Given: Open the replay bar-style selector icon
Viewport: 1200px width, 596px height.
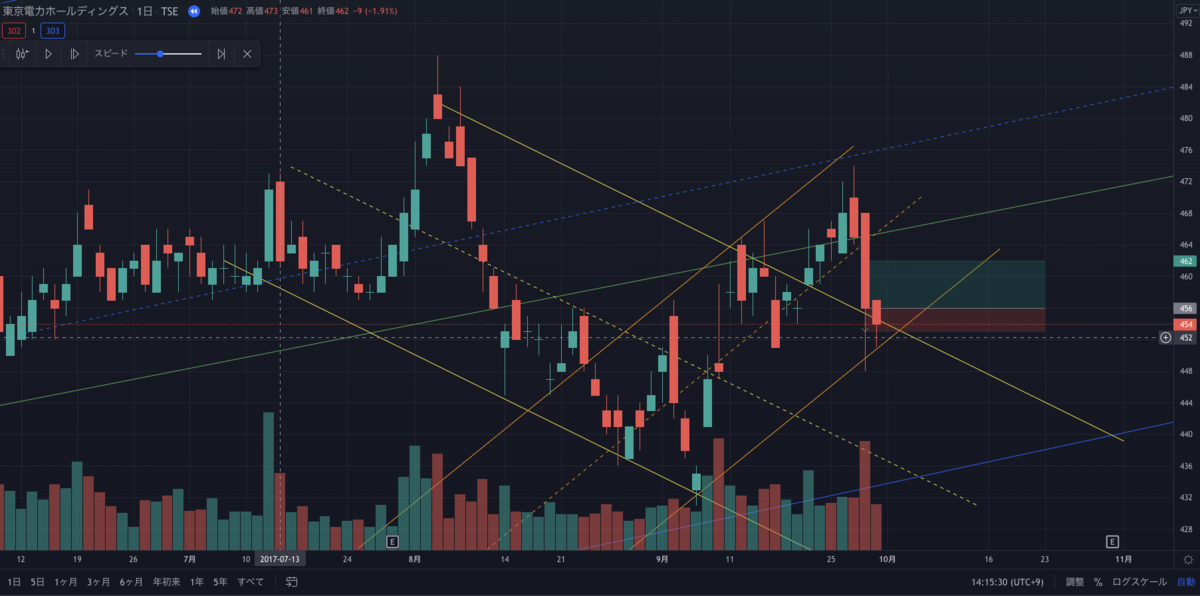Looking at the screenshot, I should click(22, 54).
